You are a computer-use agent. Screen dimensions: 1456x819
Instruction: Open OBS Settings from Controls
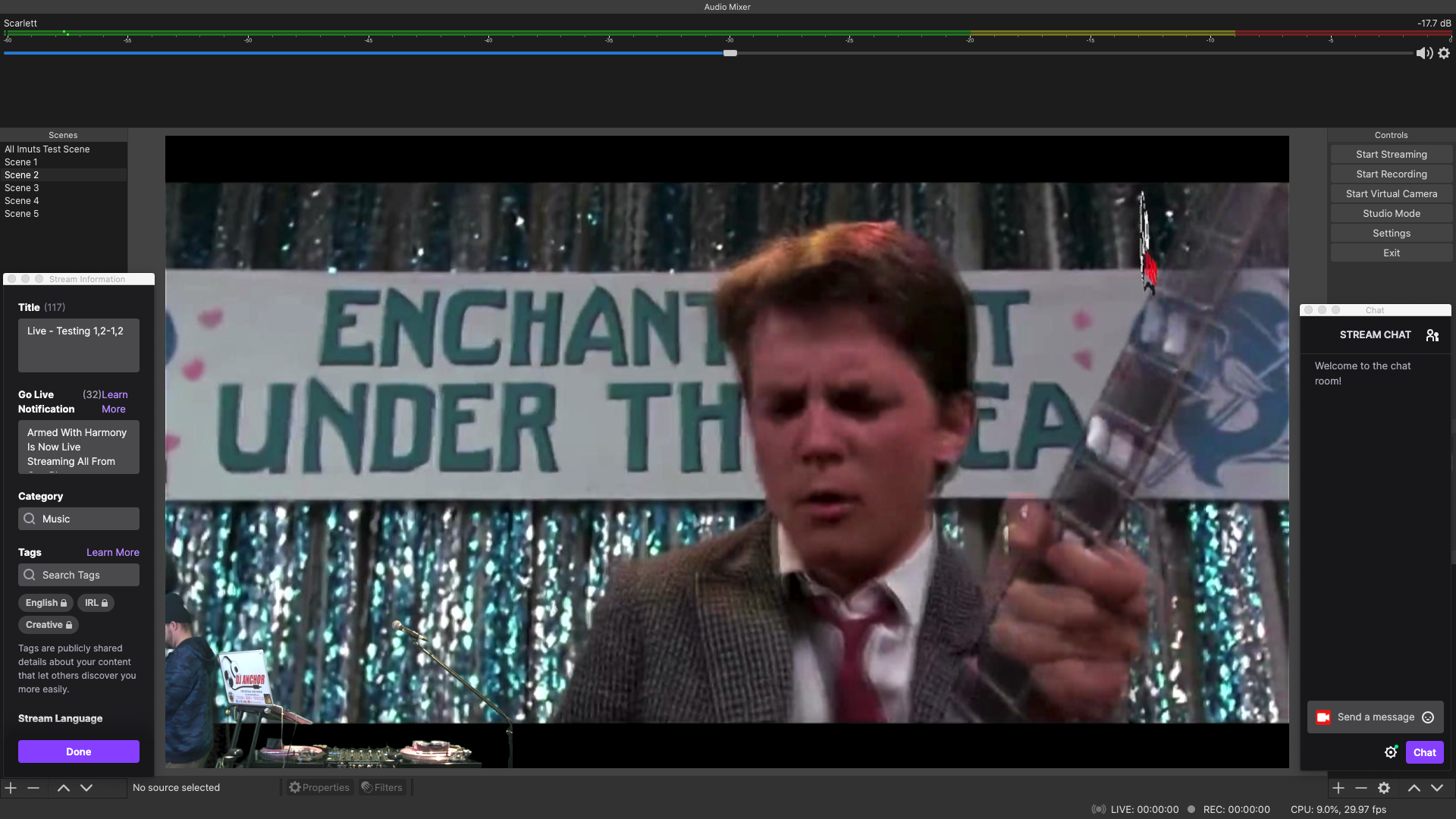click(1392, 233)
